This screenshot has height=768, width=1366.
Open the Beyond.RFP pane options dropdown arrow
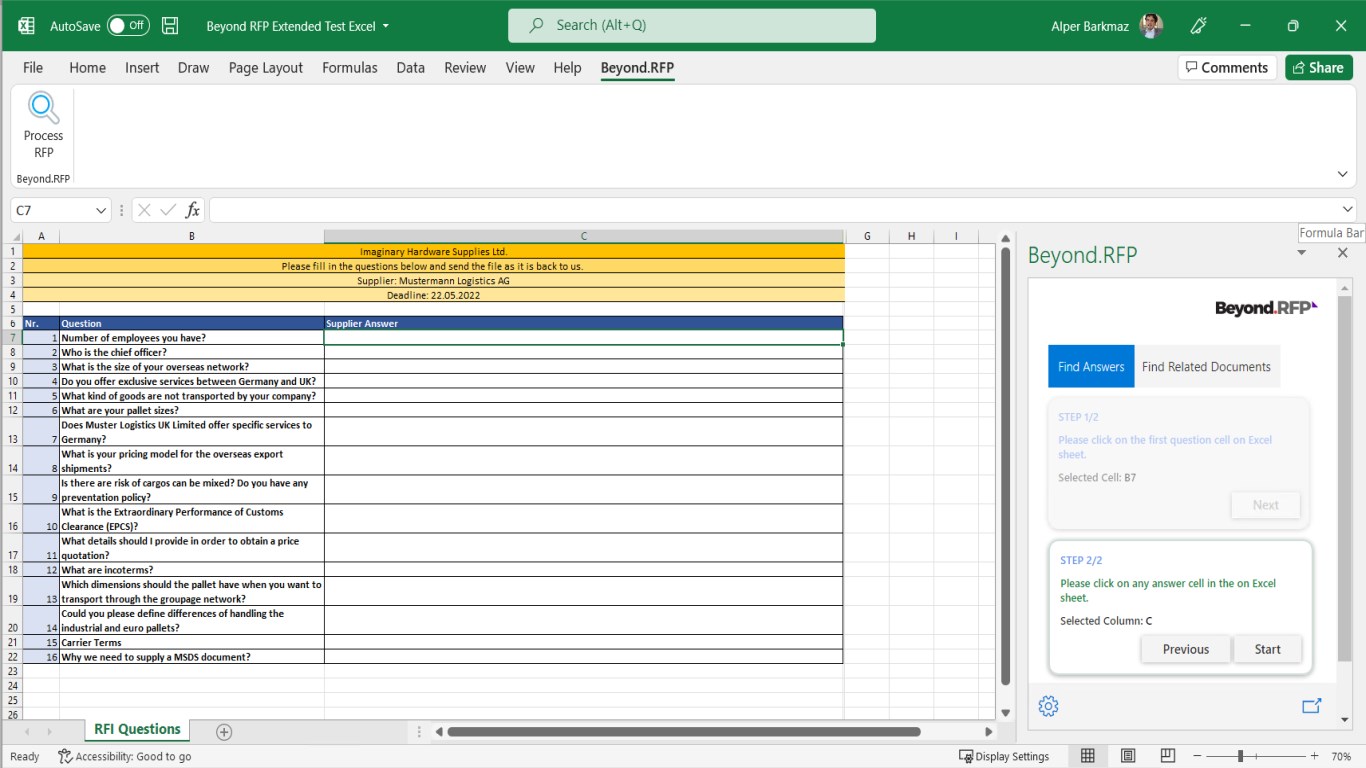coord(1301,252)
